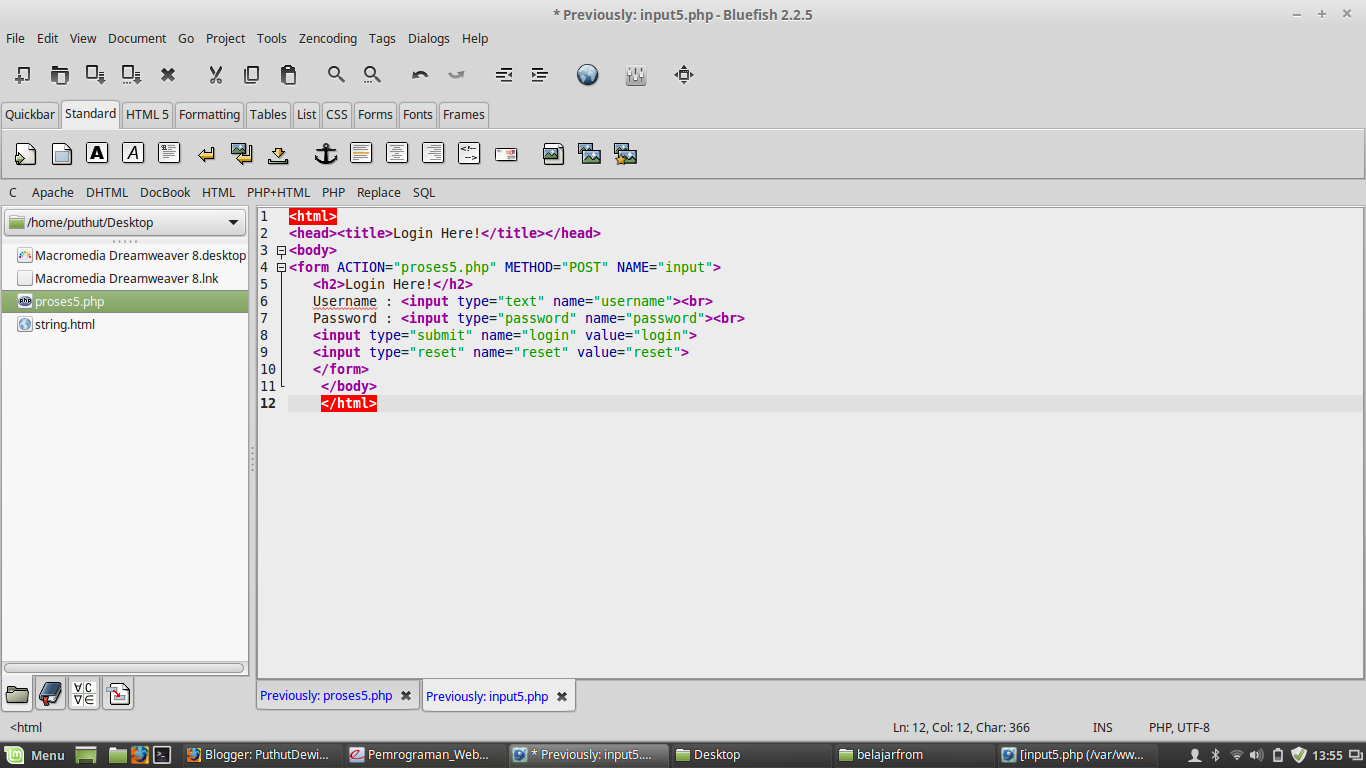Switch to the Tables toolbar tab
The height and width of the screenshot is (768, 1366).
click(x=268, y=115)
